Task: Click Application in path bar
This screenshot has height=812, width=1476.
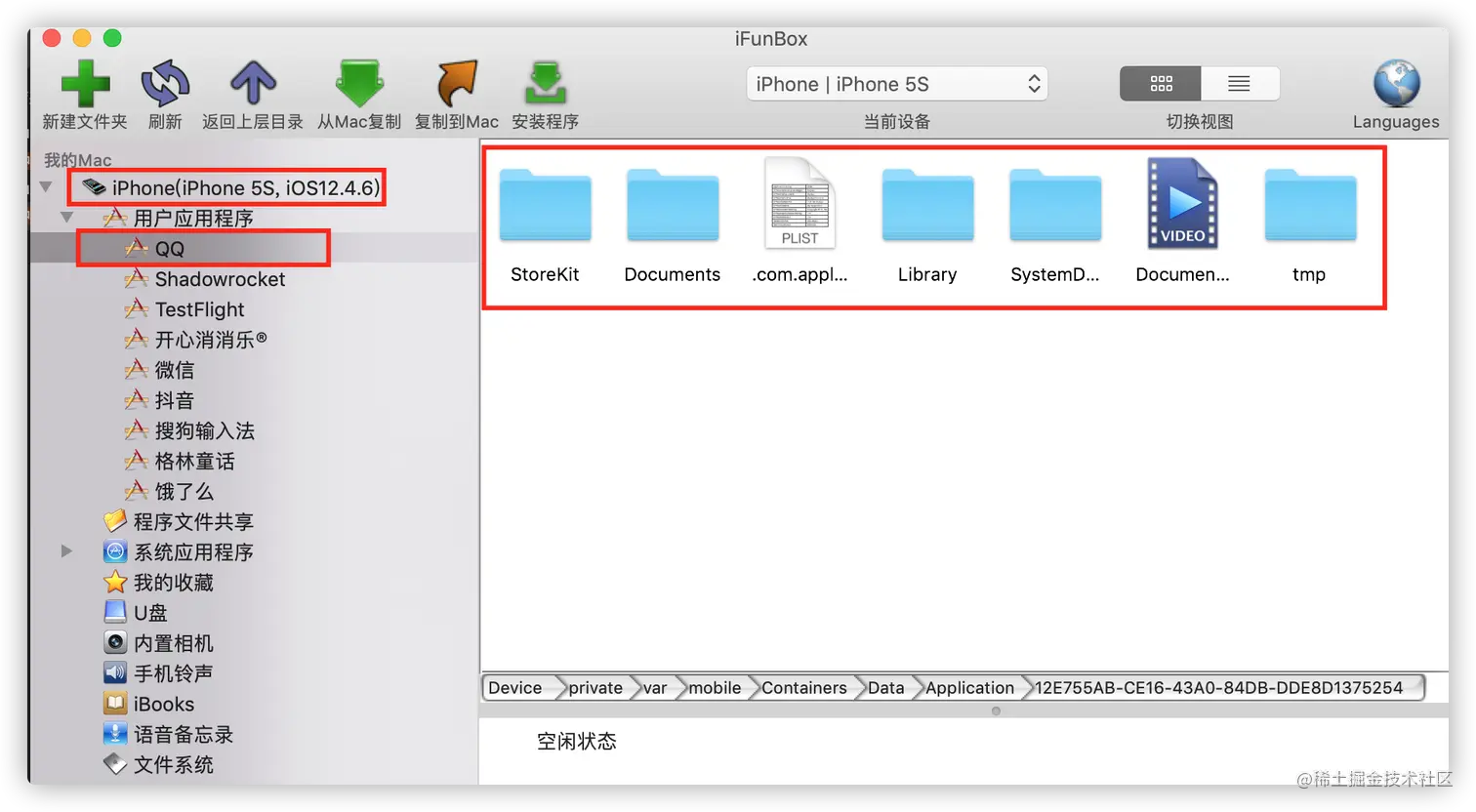Action: 969,687
